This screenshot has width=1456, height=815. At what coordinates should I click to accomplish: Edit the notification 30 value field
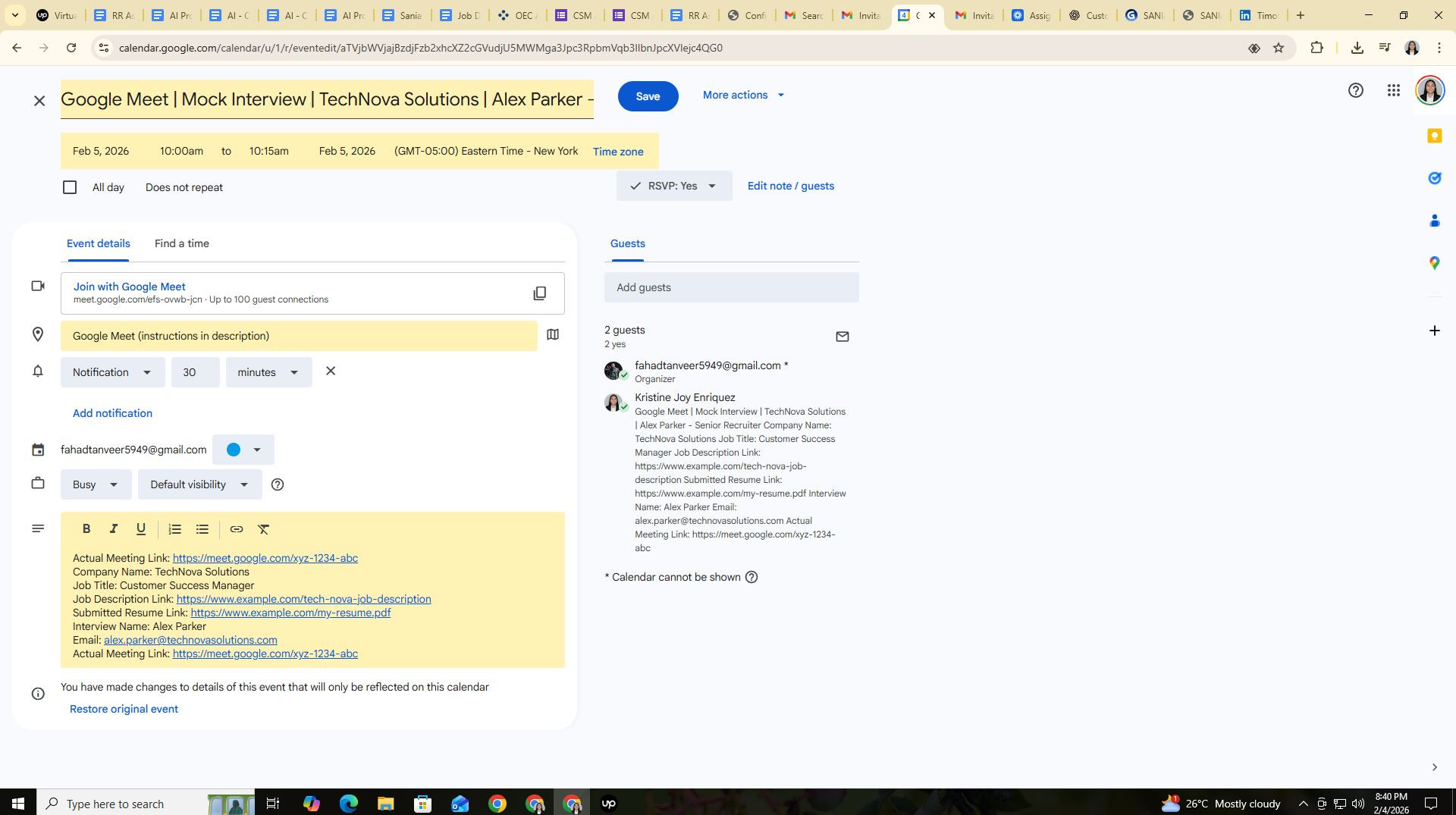pyautogui.click(x=196, y=372)
